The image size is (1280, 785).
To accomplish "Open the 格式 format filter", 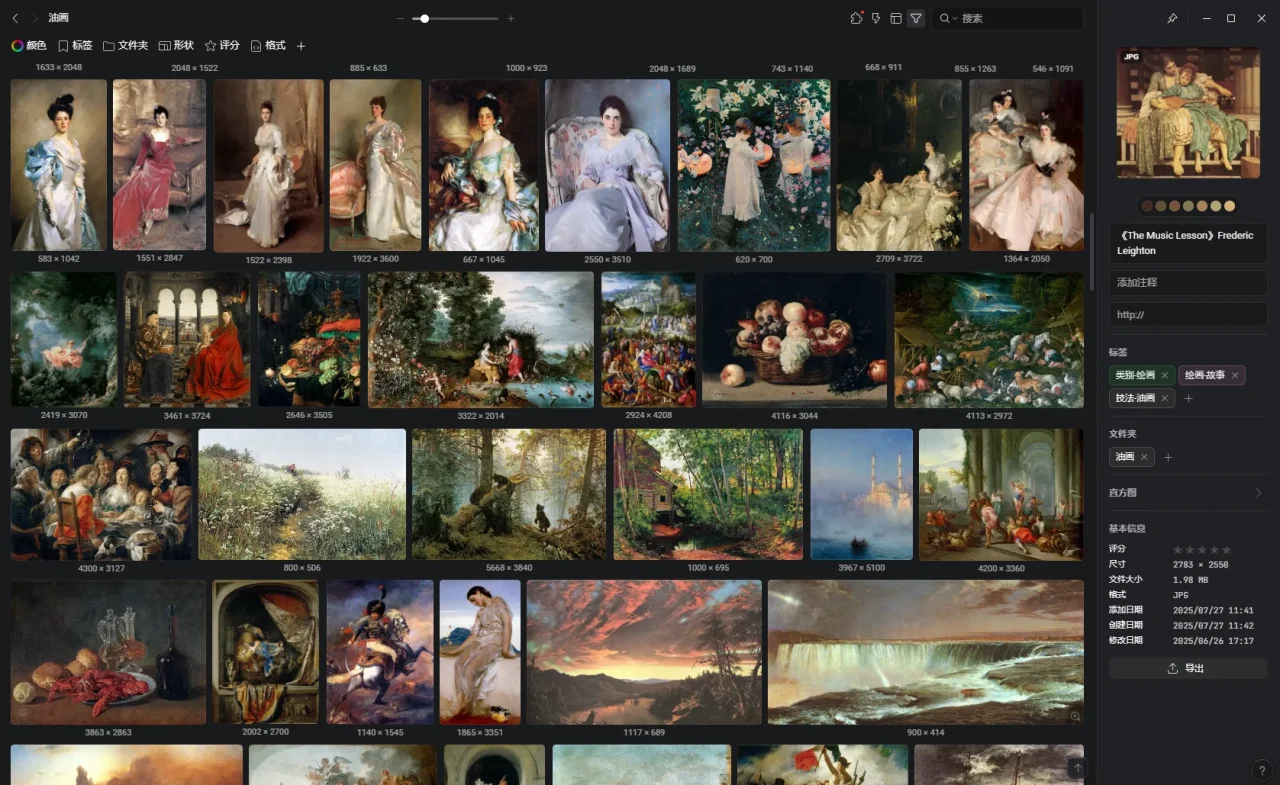I will pos(268,46).
